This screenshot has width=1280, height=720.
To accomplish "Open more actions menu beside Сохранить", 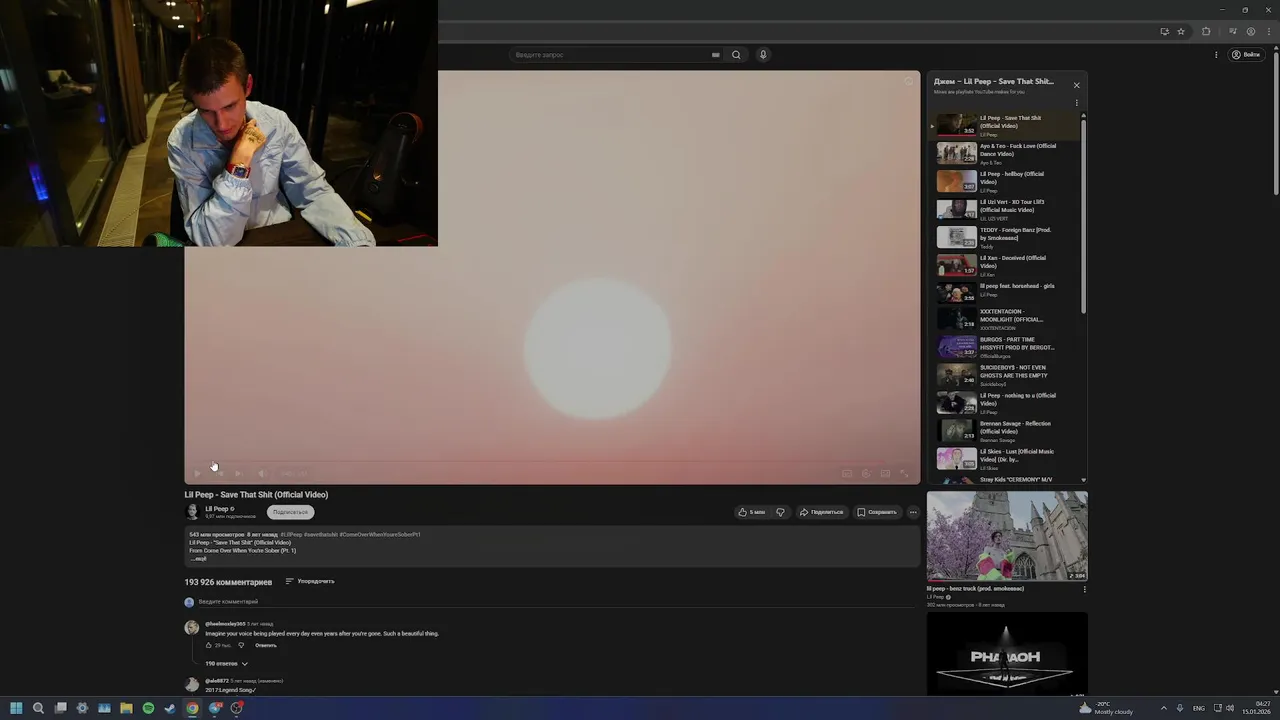I will (x=913, y=512).
